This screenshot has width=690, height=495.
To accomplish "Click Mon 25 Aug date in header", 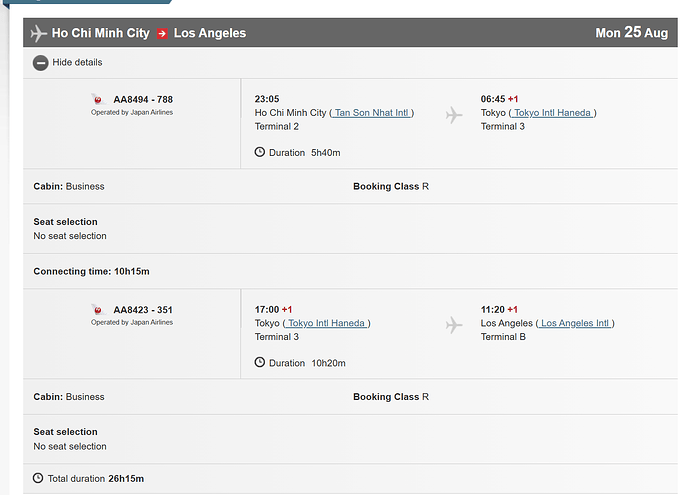I will pyautogui.click(x=631, y=33).
